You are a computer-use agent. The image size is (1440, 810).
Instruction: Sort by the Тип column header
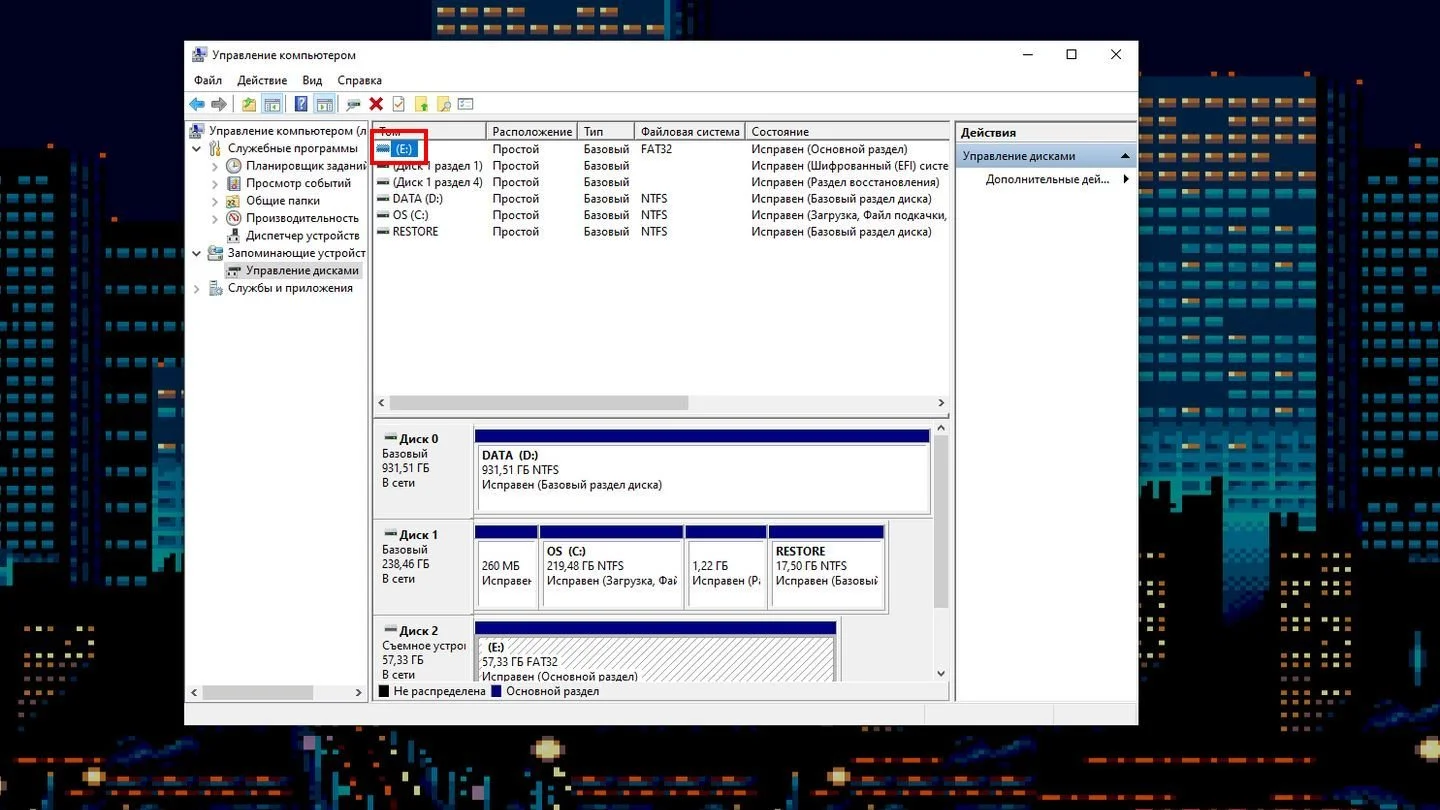click(x=606, y=132)
